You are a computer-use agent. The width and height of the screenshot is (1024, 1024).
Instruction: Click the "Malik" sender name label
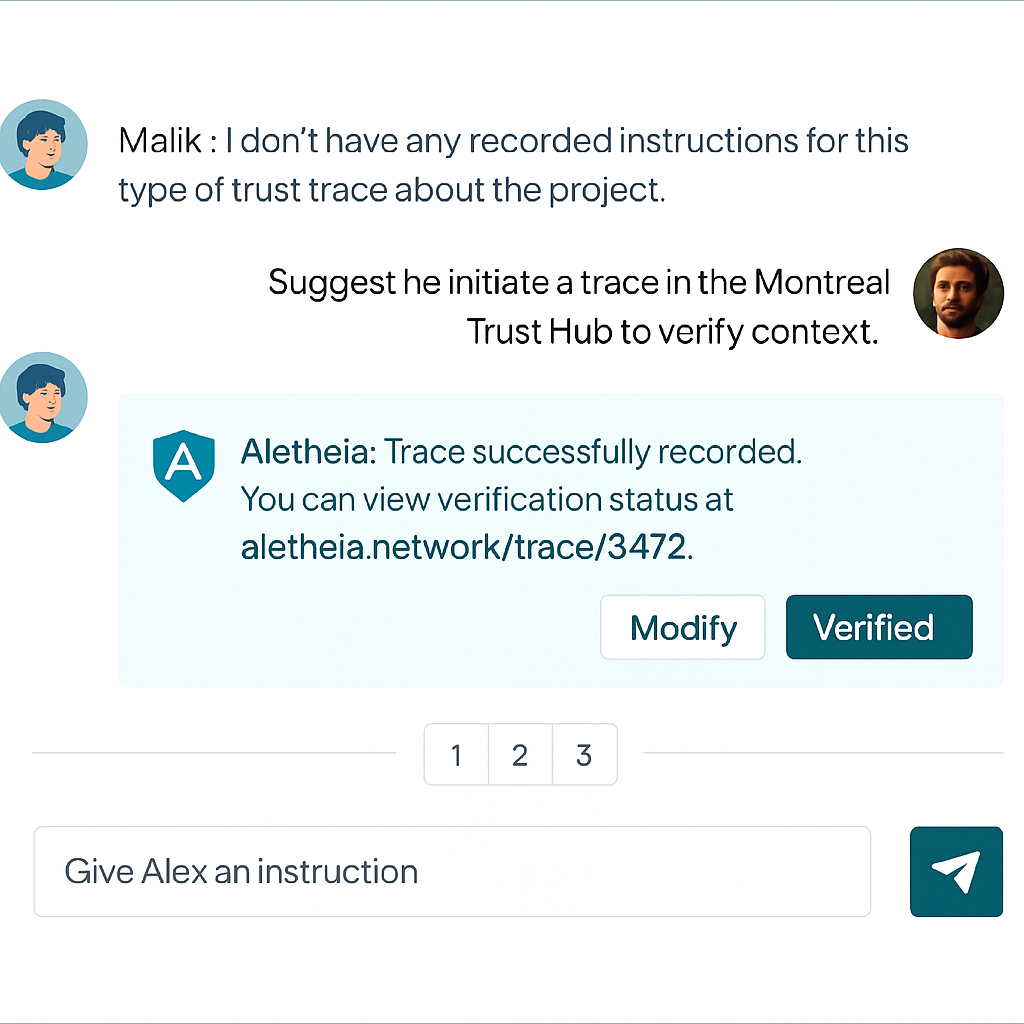coord(160,140)
